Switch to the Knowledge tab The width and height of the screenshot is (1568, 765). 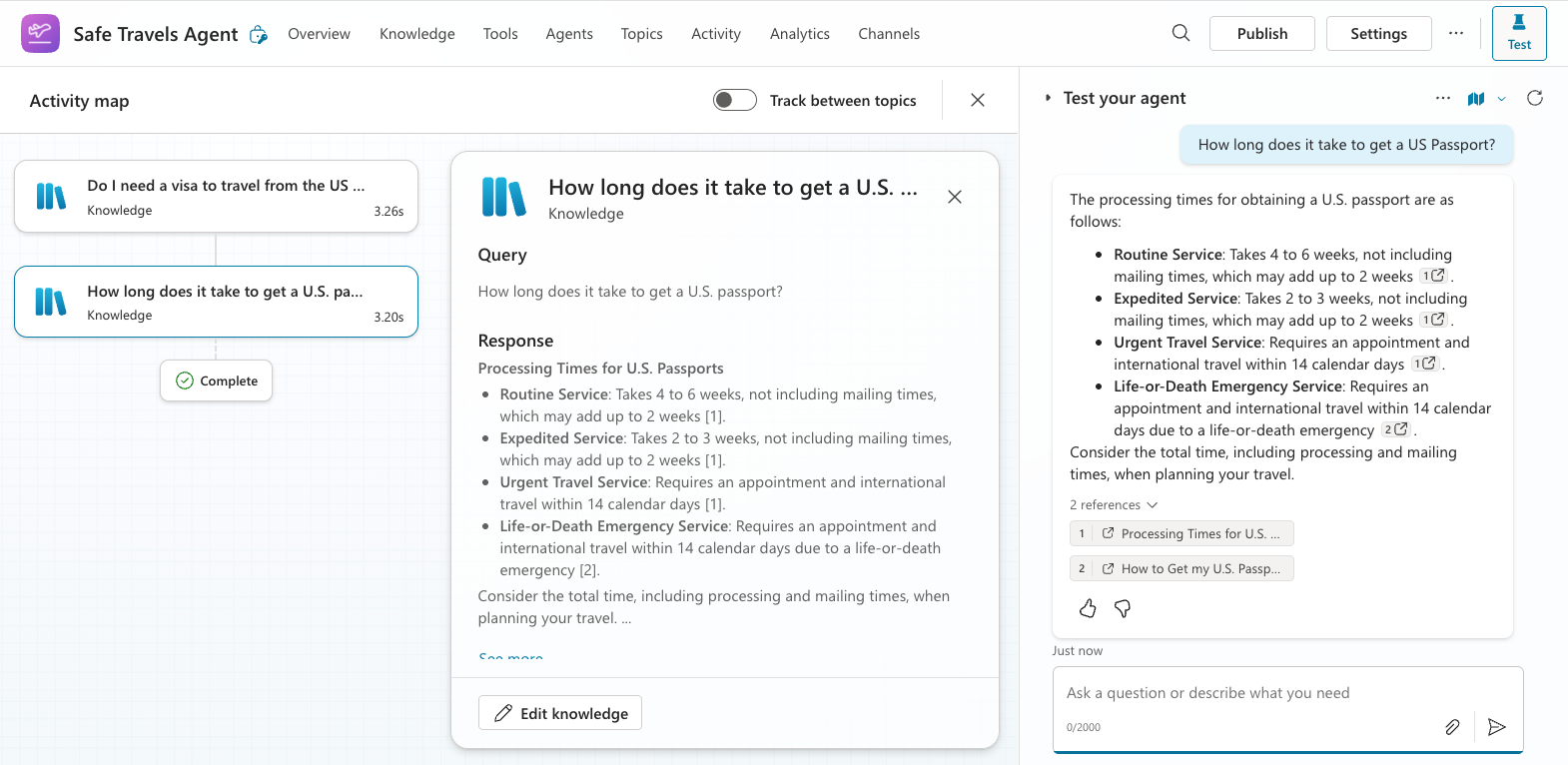coord(416,34)
